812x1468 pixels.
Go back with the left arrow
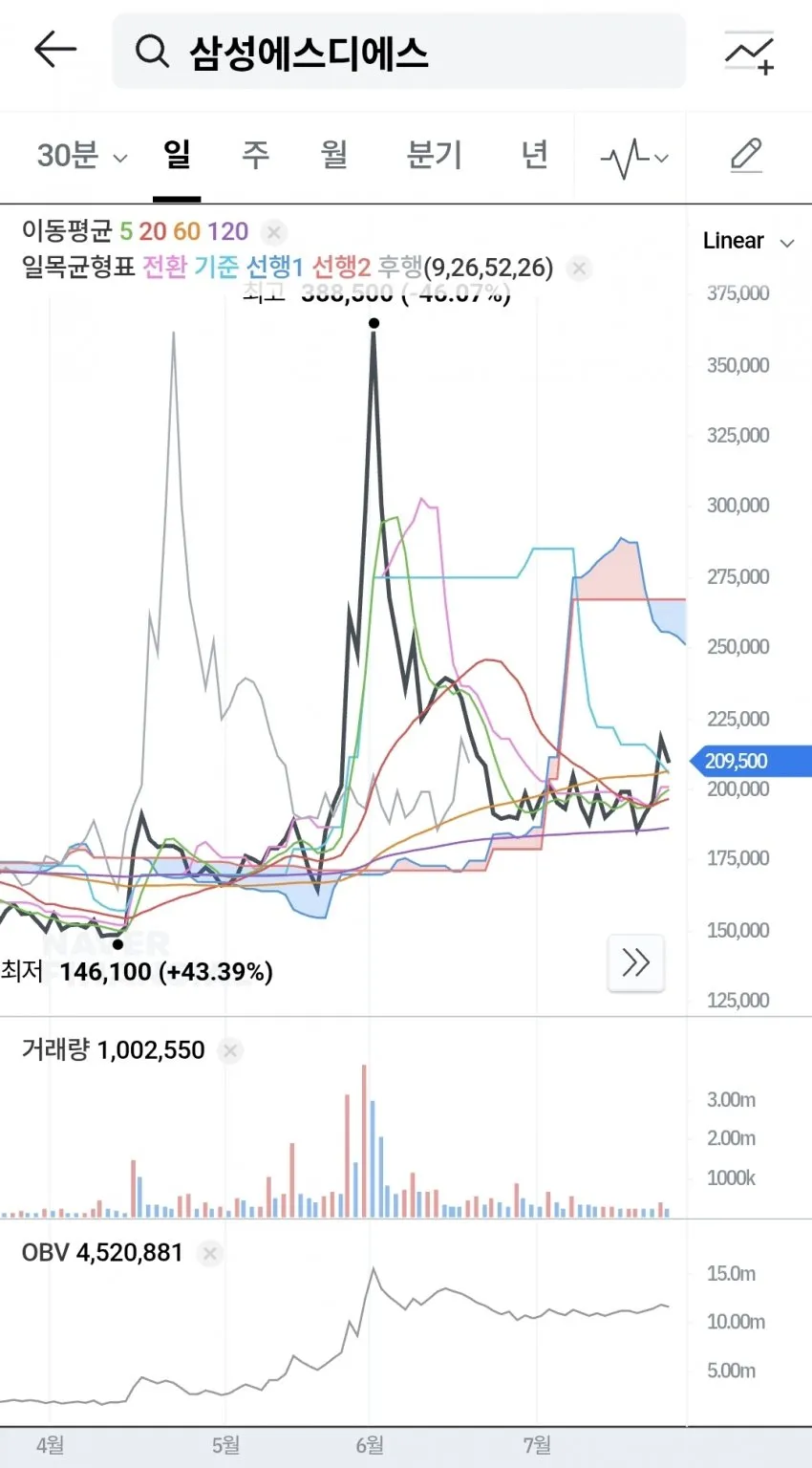(54, 50)
